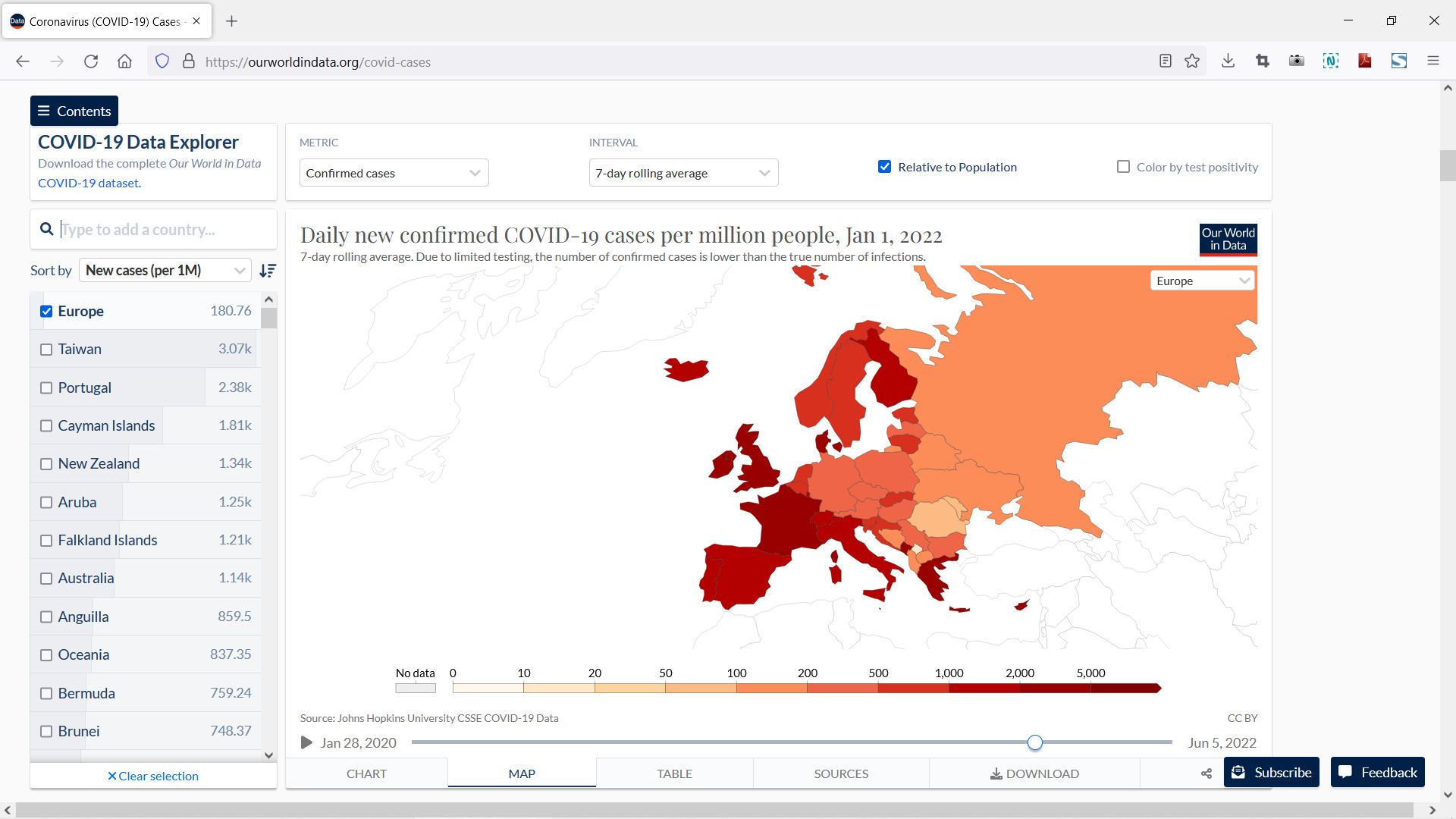
Task: Enable Color by test positivity
Action: click(1123, 167)
